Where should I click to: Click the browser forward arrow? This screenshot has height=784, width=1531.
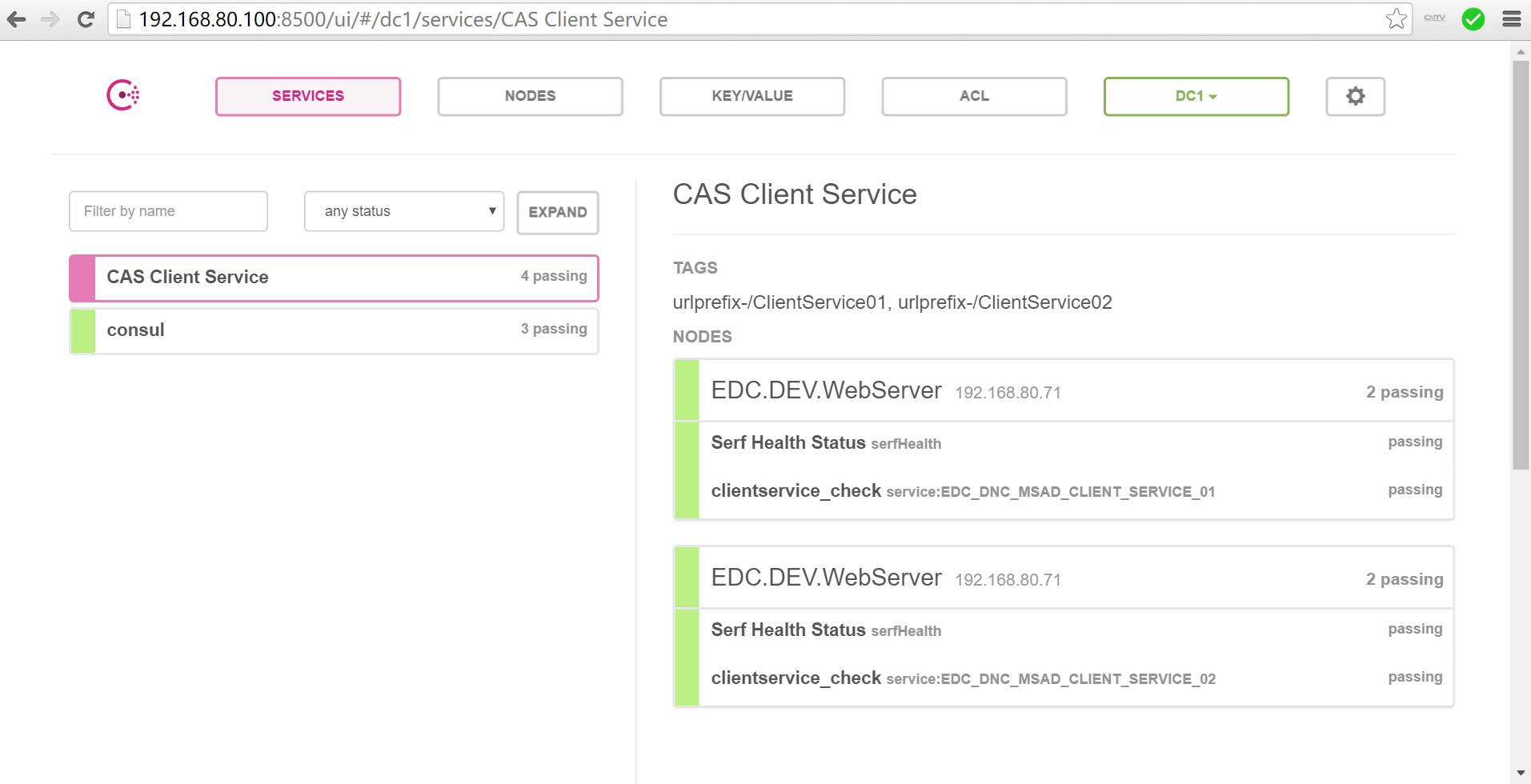click(50, 19)
